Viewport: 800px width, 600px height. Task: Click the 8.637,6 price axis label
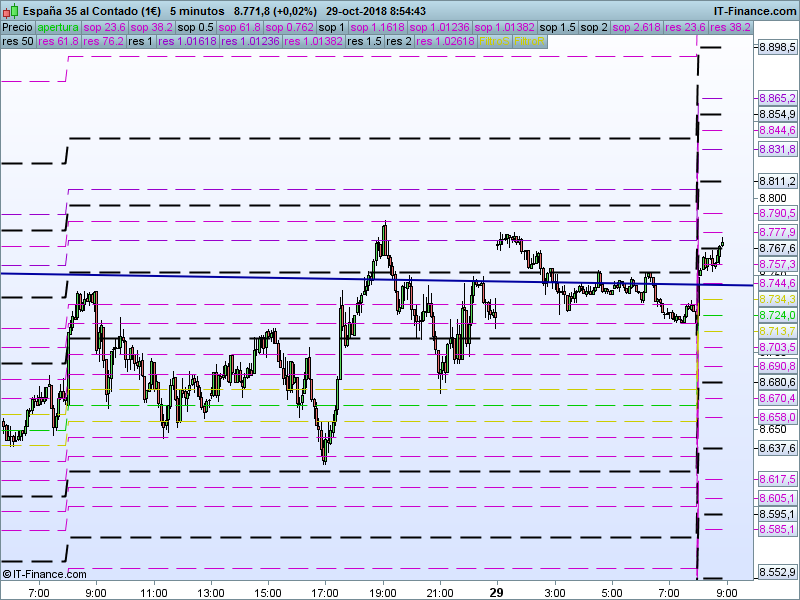(x=777, y=448)
